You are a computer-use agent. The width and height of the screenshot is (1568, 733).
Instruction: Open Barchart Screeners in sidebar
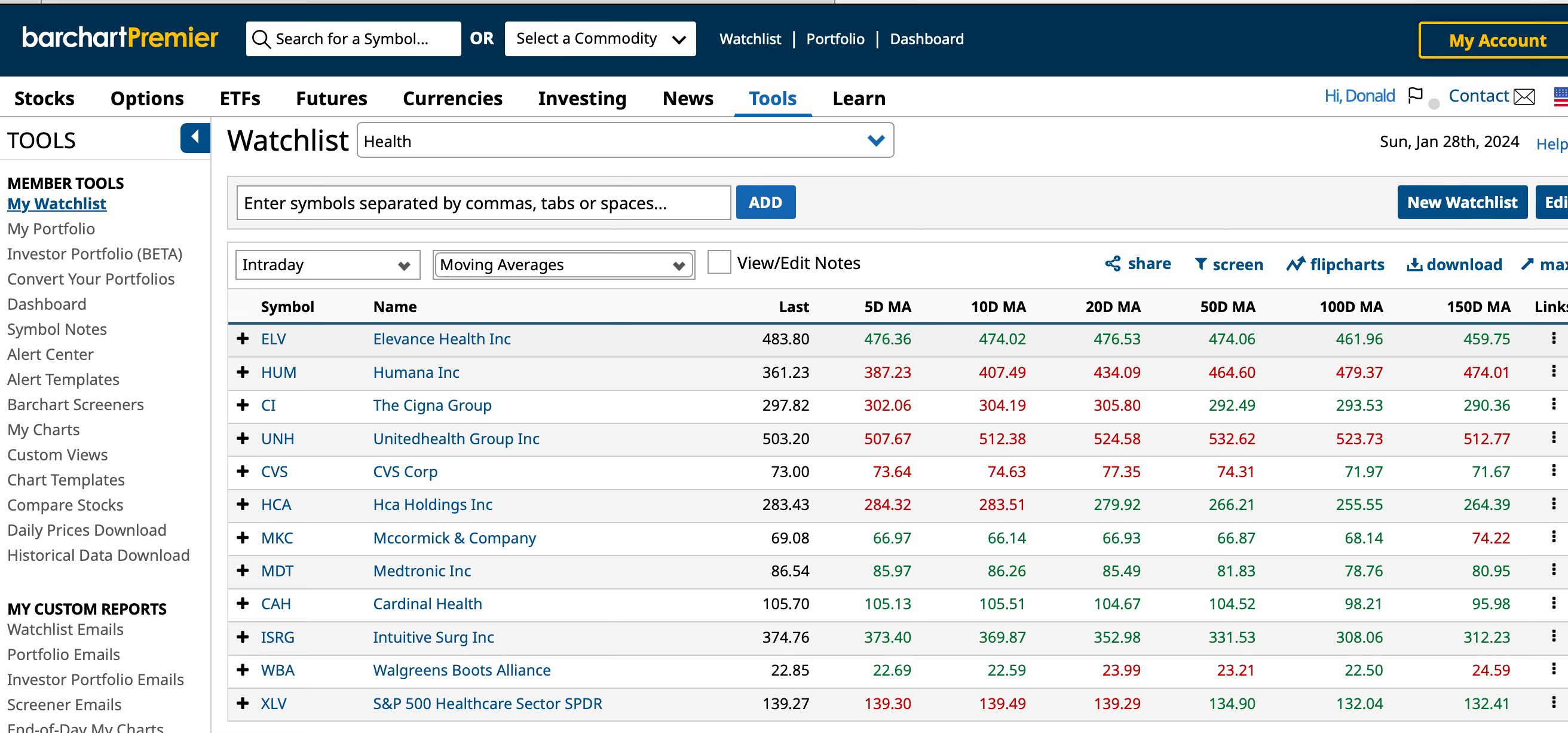75,404
